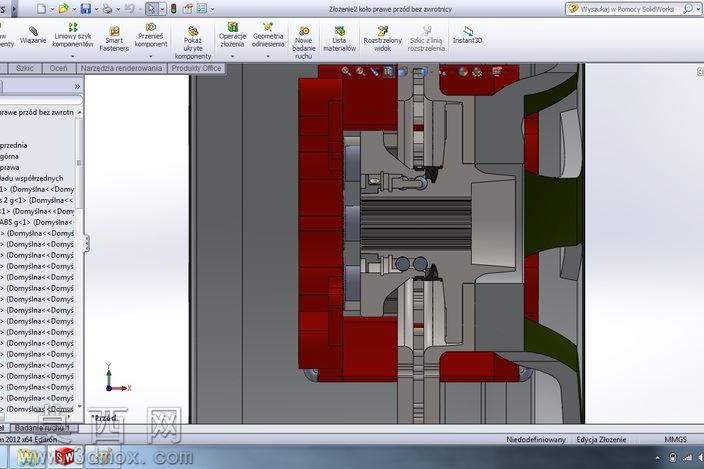The image size is (704, 469).
Task: Click the Wiązanie (Mate) tool
Action: (x=33, y=35)
